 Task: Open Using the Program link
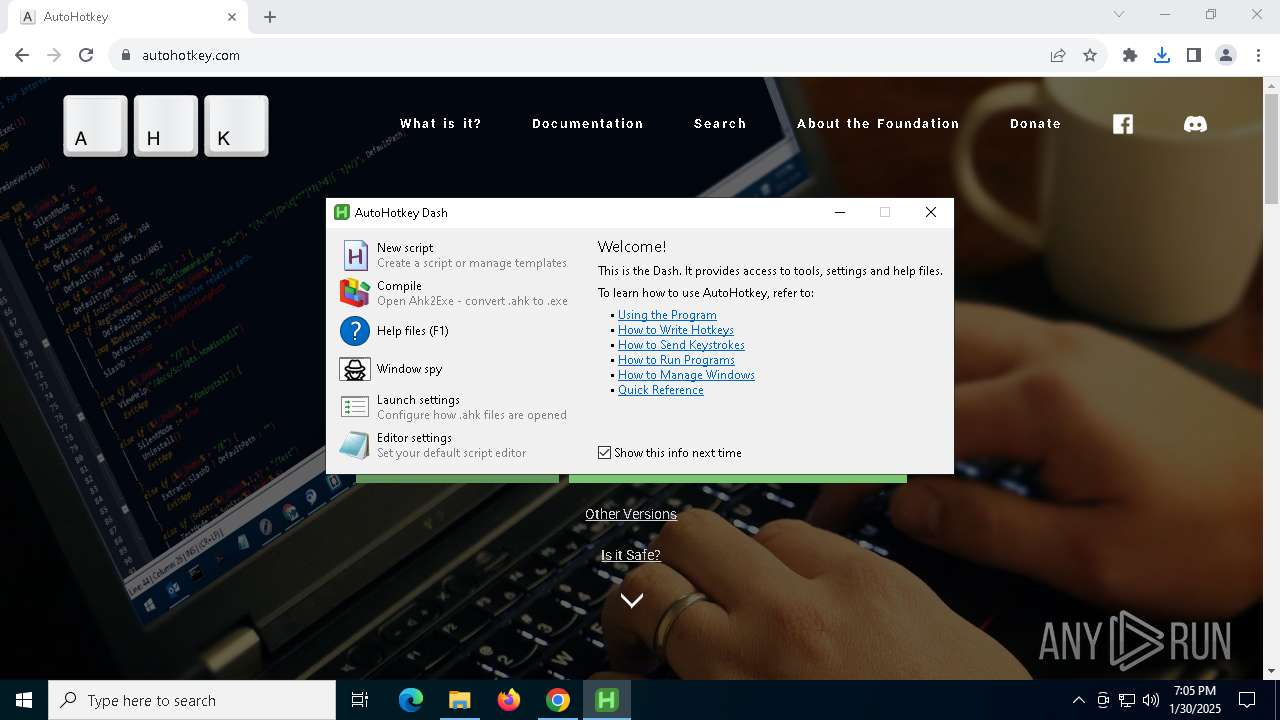tap(667, 315)
